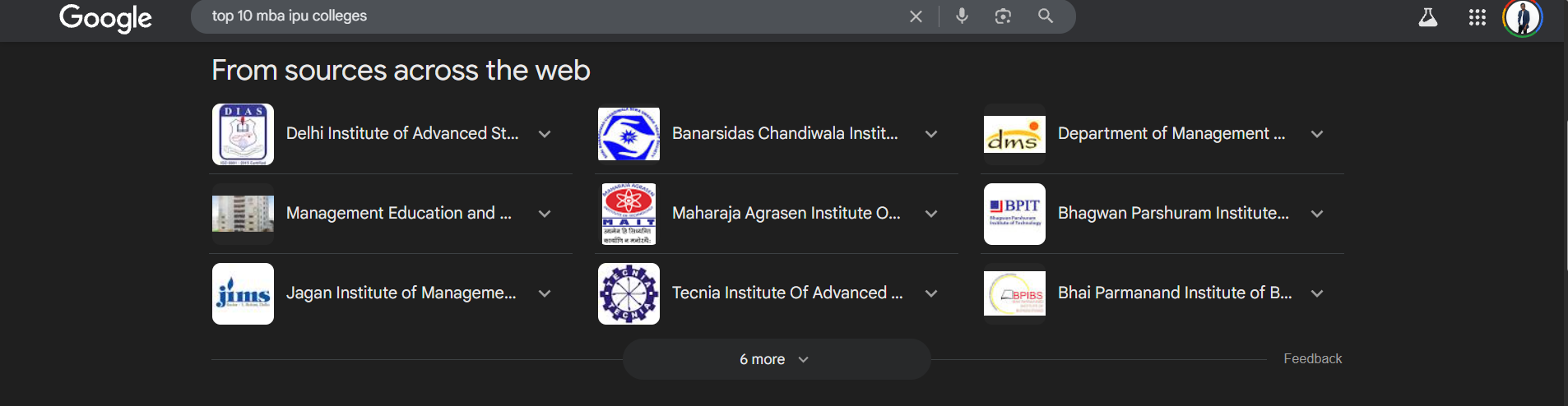Viewport: 1568px width, 406px height.
Task: Show 6 more colleges
Action: tap(777, 359)
